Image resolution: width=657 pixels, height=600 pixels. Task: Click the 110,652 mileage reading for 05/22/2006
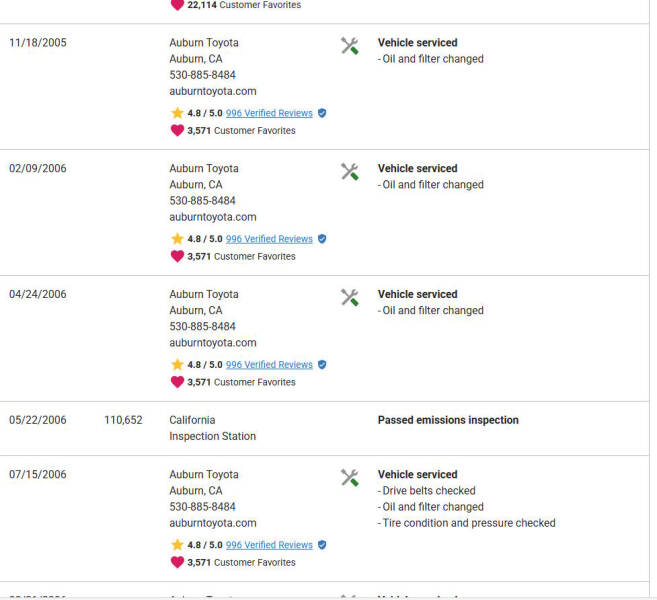[x=123, y=420]
